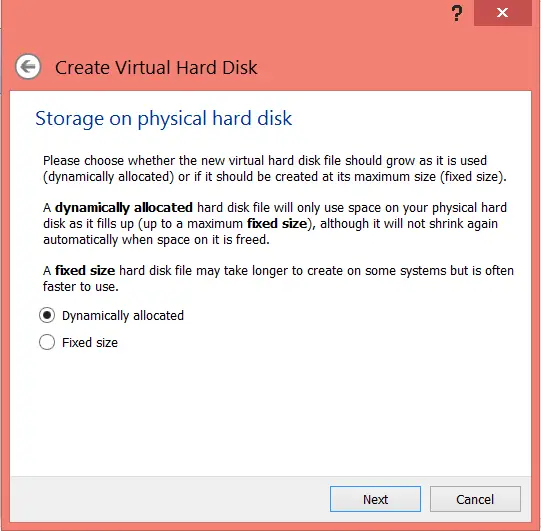Select the Dynamically allocated radio button
Viewport: 541px width, 531px height.
[47, 315]
